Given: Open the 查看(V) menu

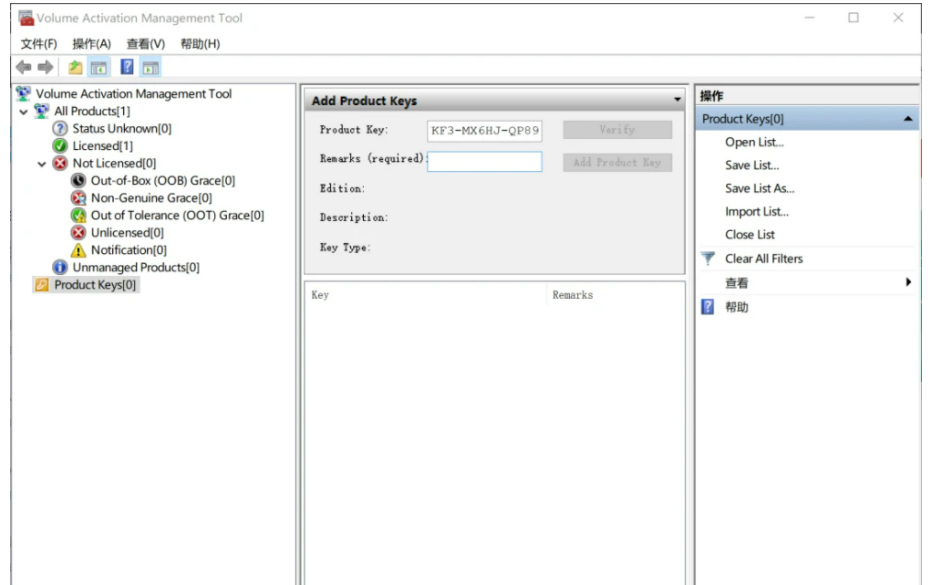Looking at the screenshot, I should click(146, 44).
